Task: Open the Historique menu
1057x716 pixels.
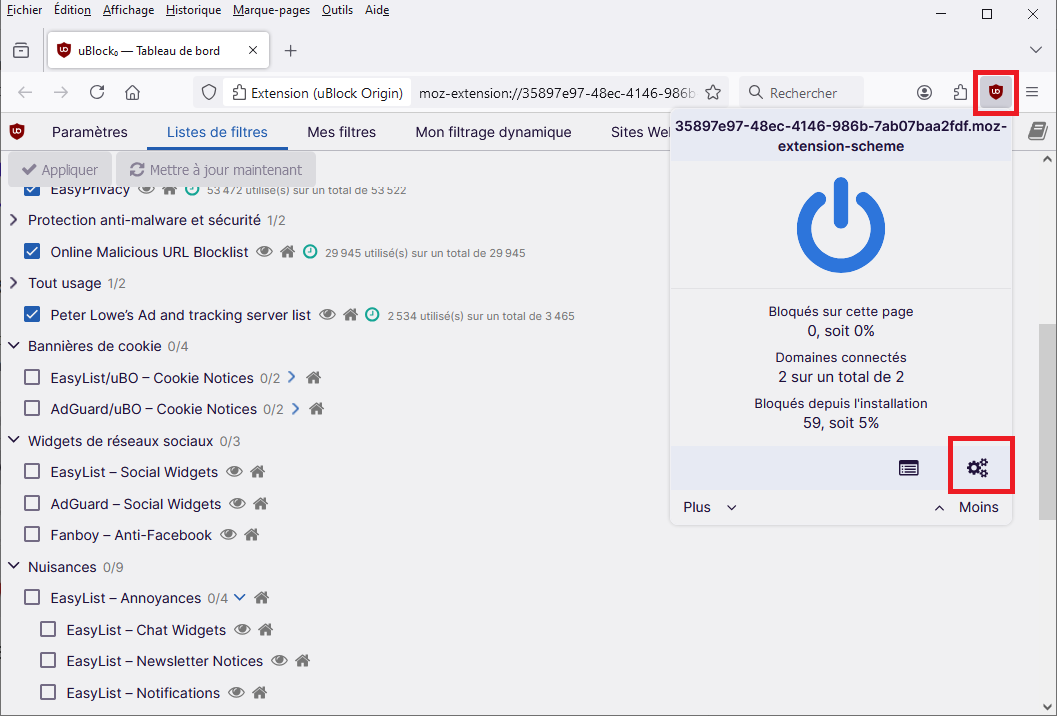Action: pos(193,10)
